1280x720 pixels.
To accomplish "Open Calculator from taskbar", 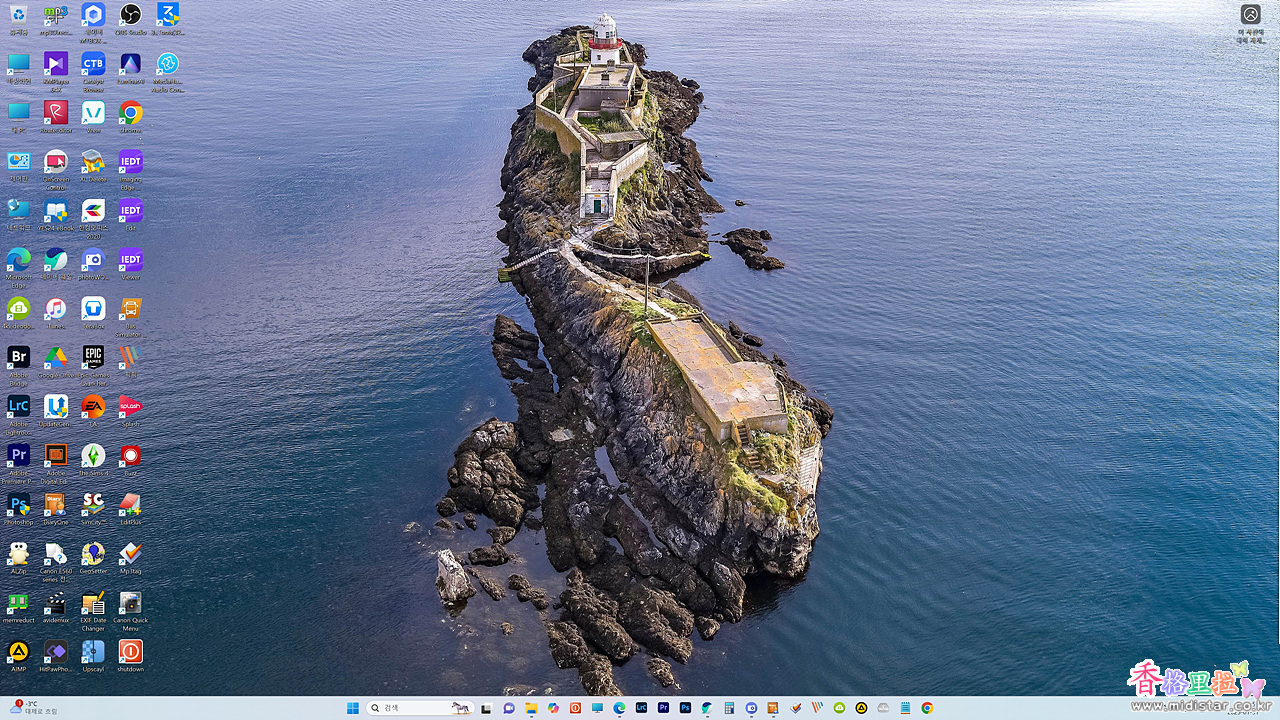I will click(729, 708).
